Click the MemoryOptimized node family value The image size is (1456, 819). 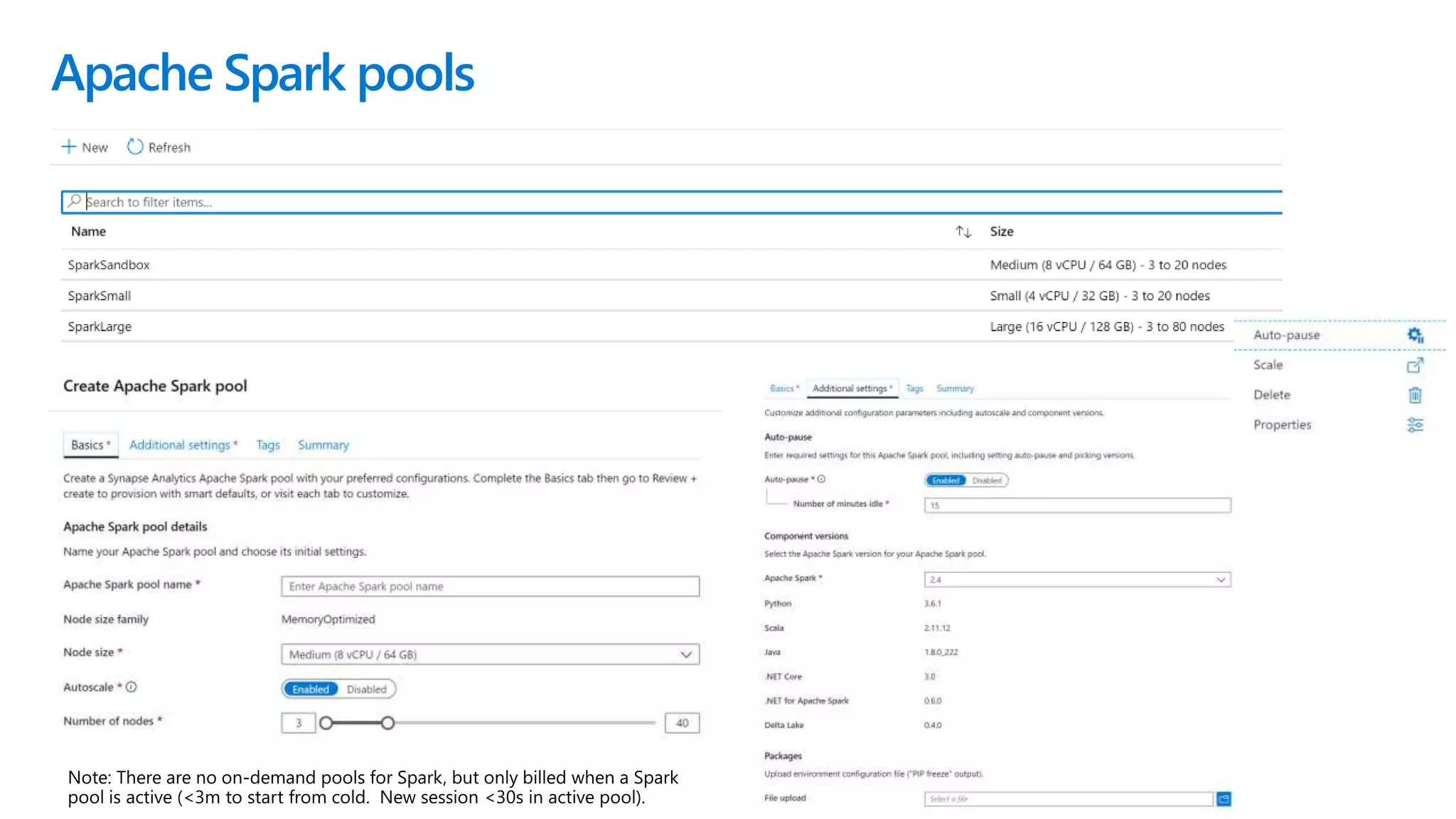tap(328, 619)
